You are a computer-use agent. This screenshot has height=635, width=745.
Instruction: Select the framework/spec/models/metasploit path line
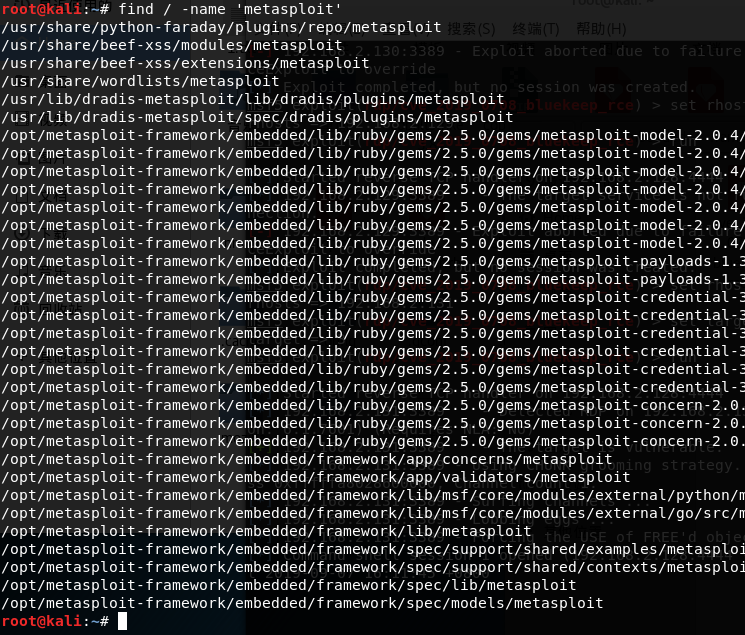pos(302,604)
